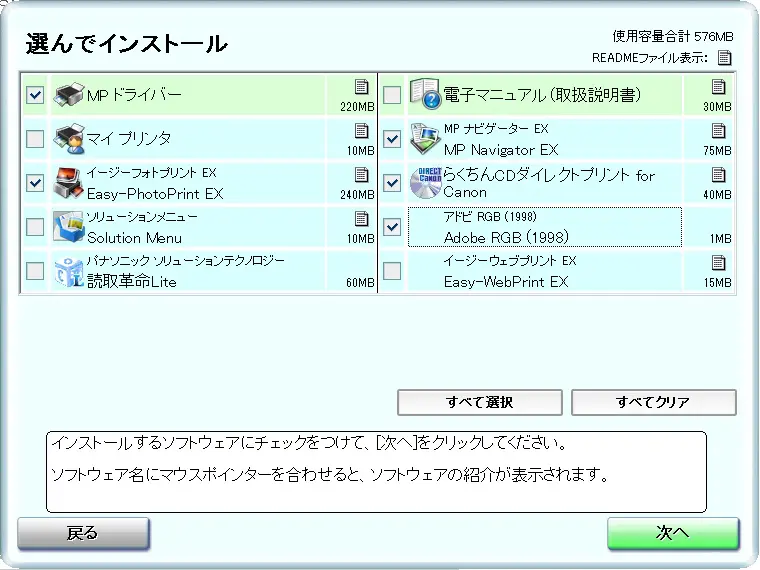
Task: Click the らくちんCDダイレクトプリント disc icon
Action: click(425, 183)
